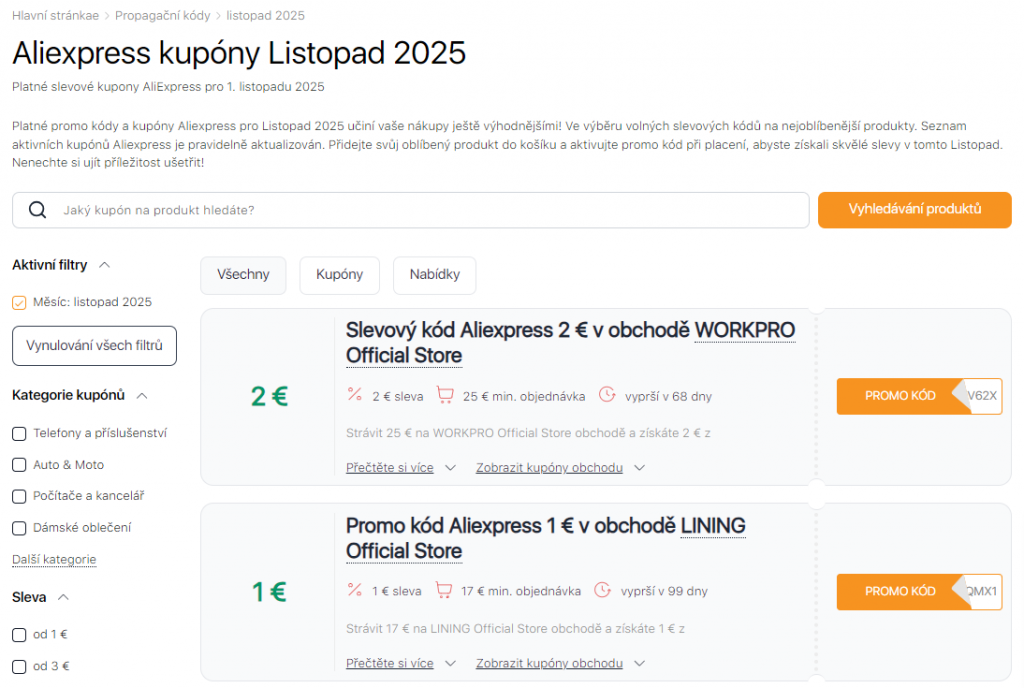Switch to the Kupóny tab
The height and width of the screenshot is (688, 1024).
[339, 275]
